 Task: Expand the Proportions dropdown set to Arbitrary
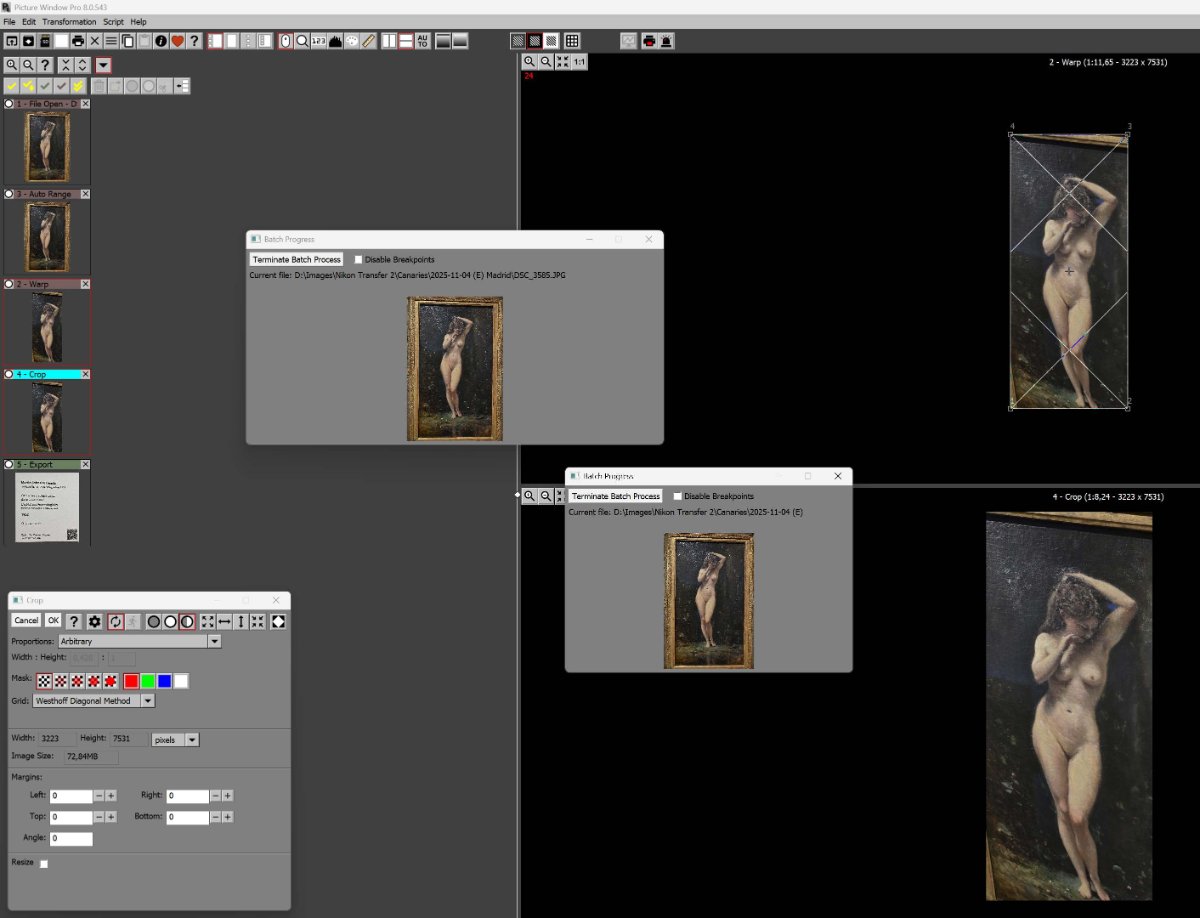(x=214, y=641)
